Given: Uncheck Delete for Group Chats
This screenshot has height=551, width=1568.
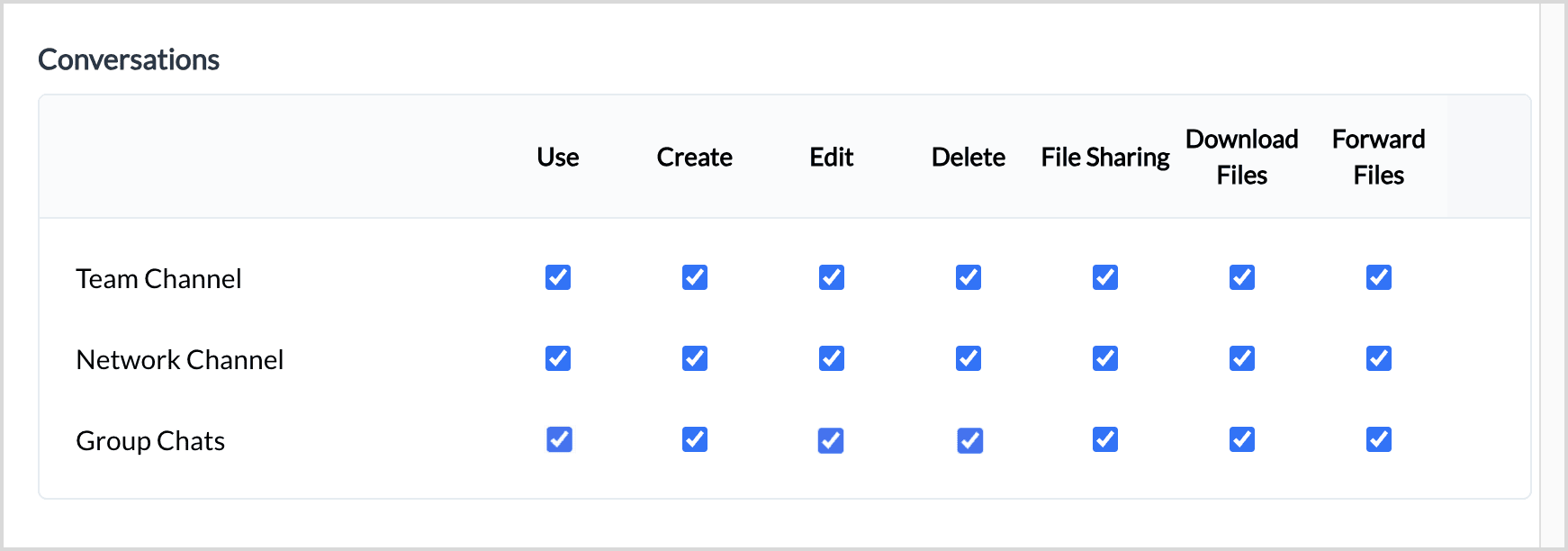Looking at the screenshot, I should (969, 440).
